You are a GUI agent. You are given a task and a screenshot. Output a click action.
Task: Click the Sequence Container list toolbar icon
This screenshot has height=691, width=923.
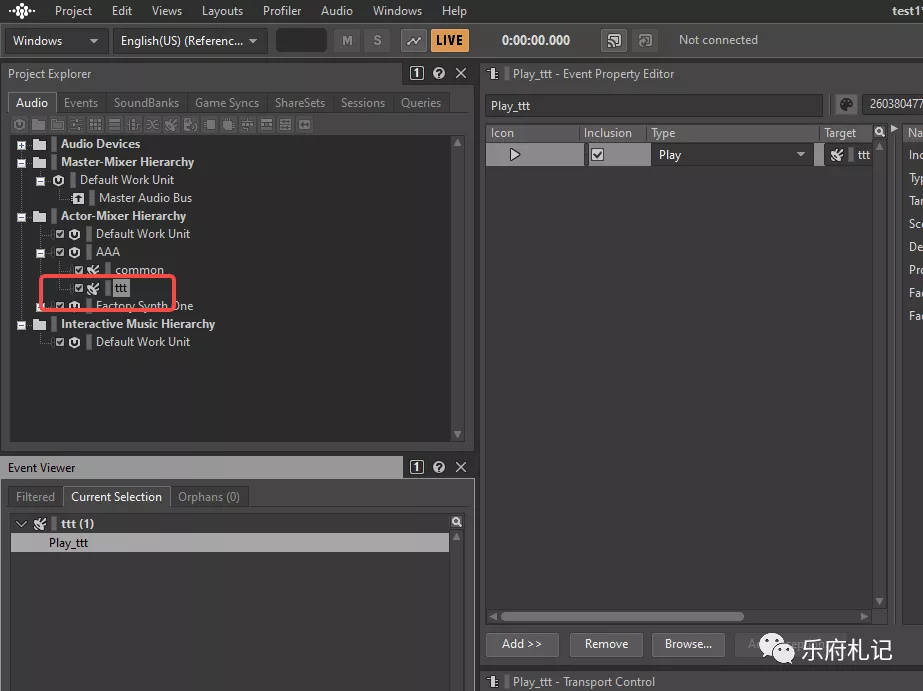[x=114, y=124]
